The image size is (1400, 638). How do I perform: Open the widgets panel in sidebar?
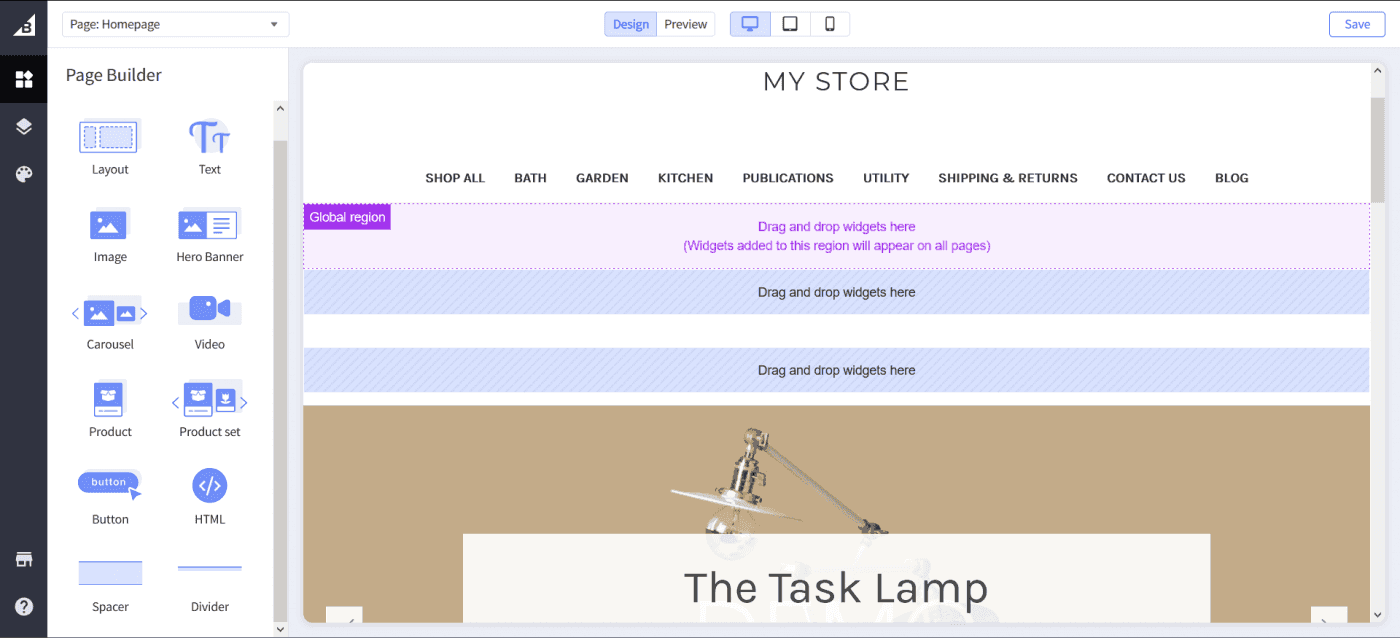[x=24, y=79]
